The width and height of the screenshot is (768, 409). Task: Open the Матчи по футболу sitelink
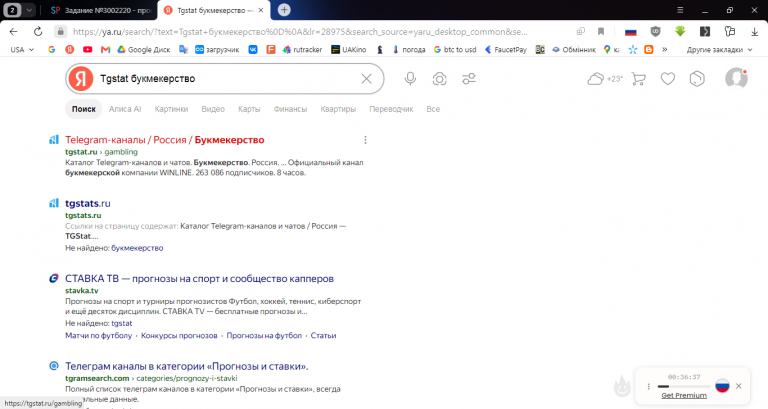click(x=98, y=336)
